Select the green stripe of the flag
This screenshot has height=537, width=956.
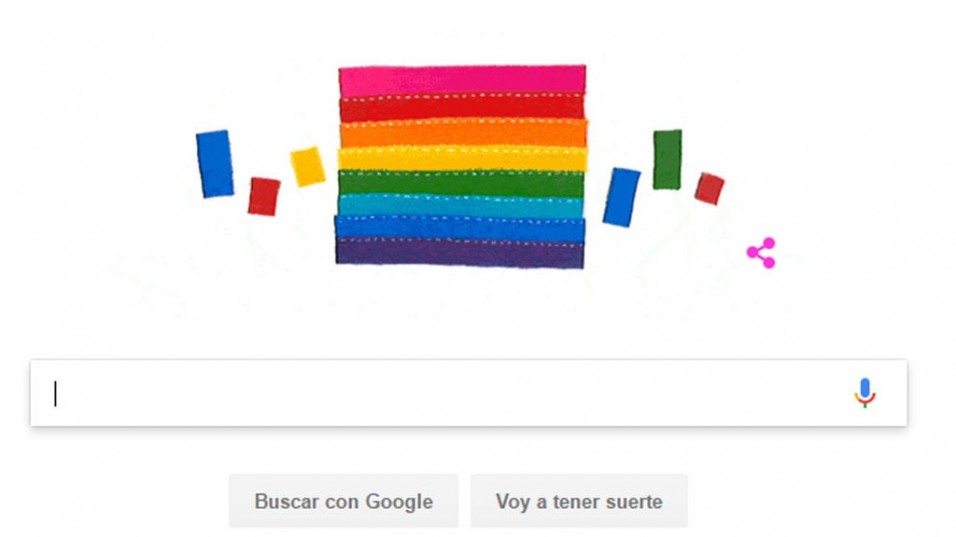pyautogui.click(x=462, y=183)
